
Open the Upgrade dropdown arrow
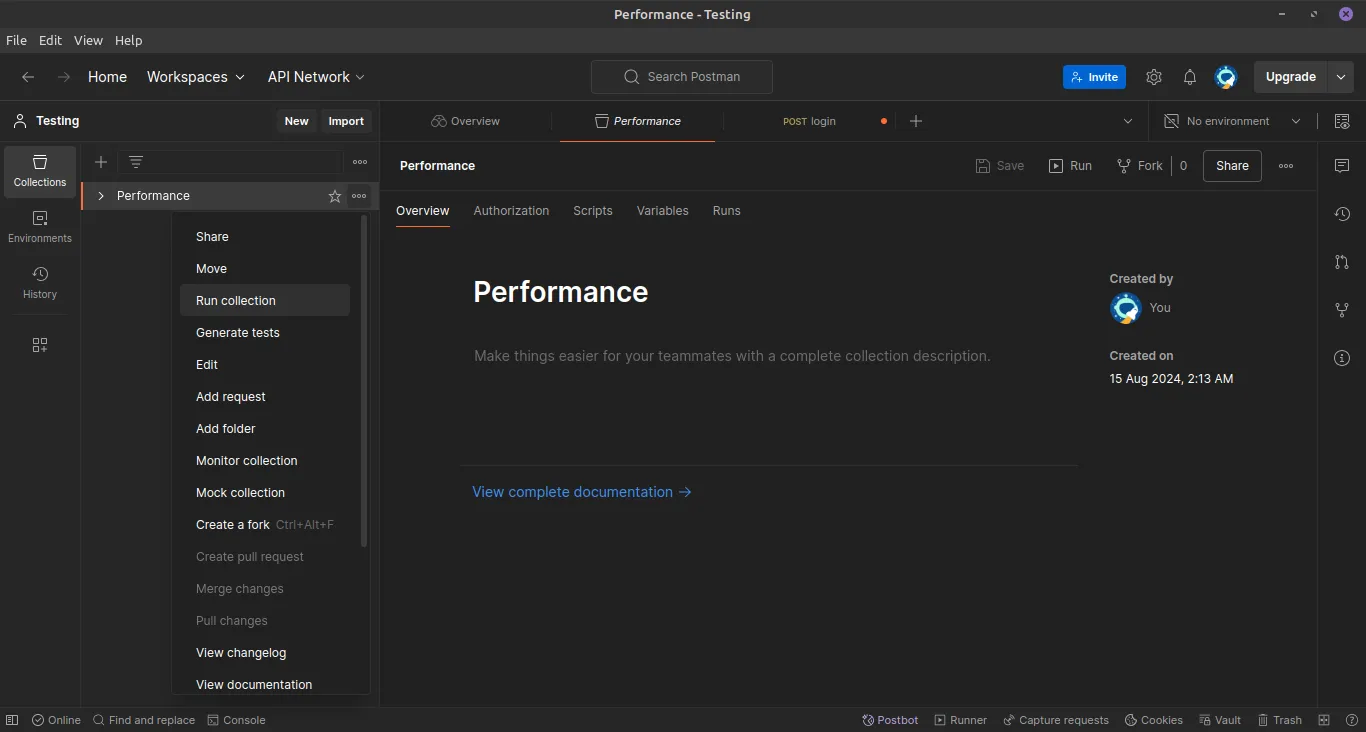click(x=1341, y=77)
